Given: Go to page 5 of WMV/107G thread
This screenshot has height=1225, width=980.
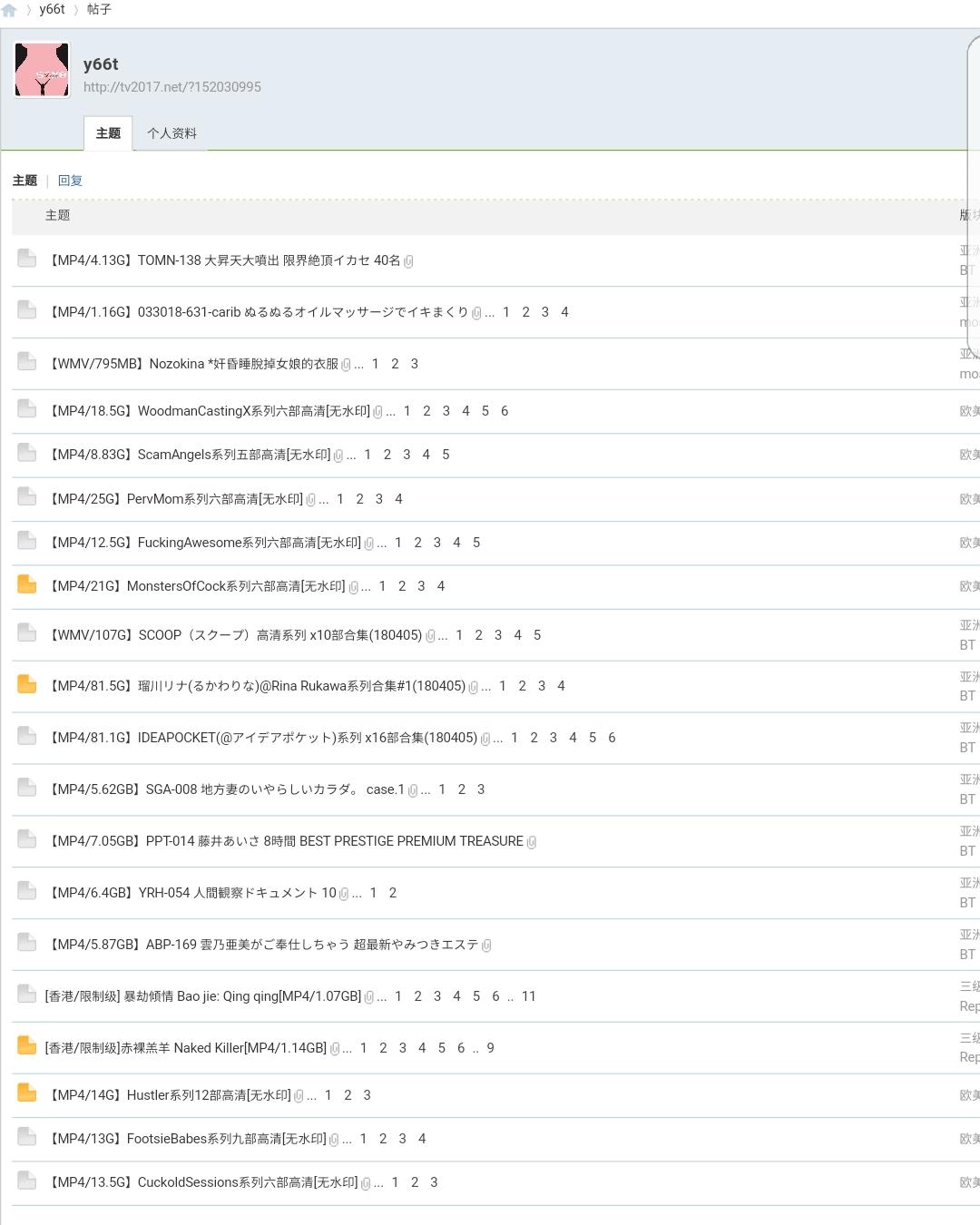Looking at the screenshot, I should pos(536,635).
